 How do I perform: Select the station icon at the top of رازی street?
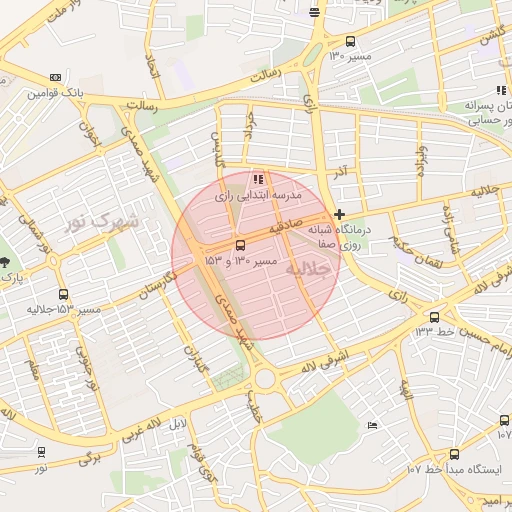click(x=314, y=13)
